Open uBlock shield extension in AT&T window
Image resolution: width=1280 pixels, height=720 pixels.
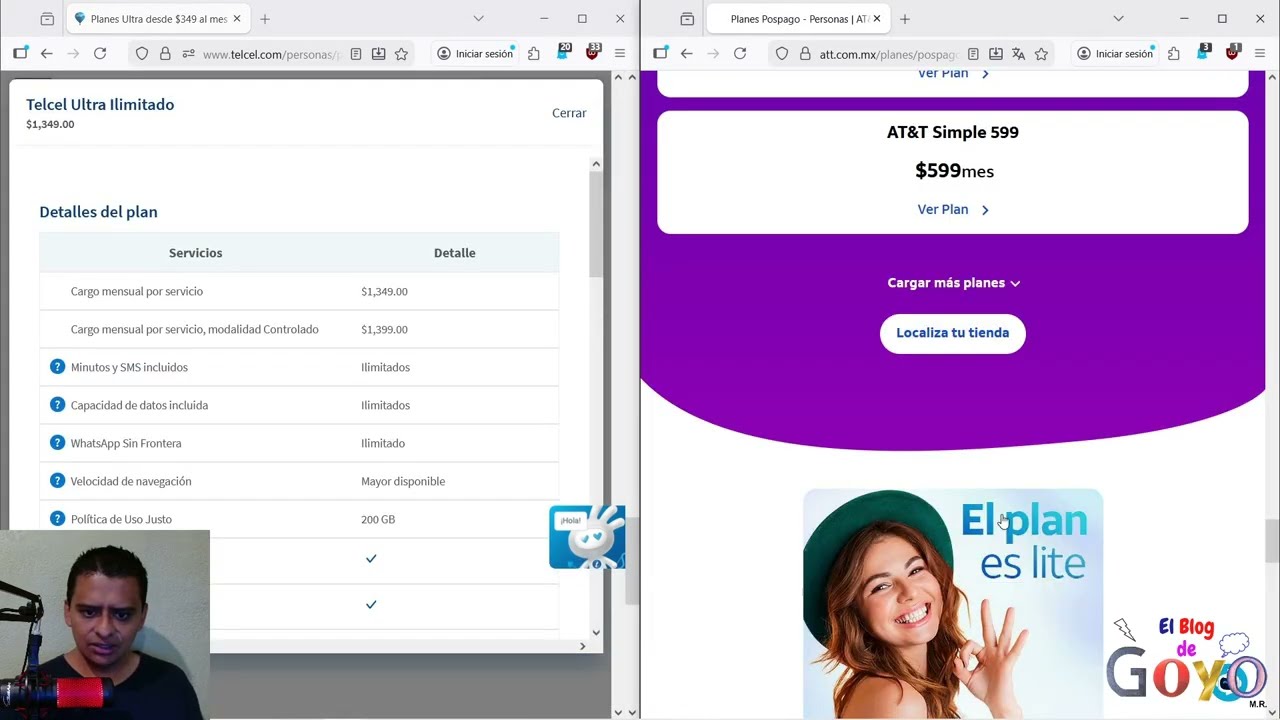click(x=1233, y=52)
